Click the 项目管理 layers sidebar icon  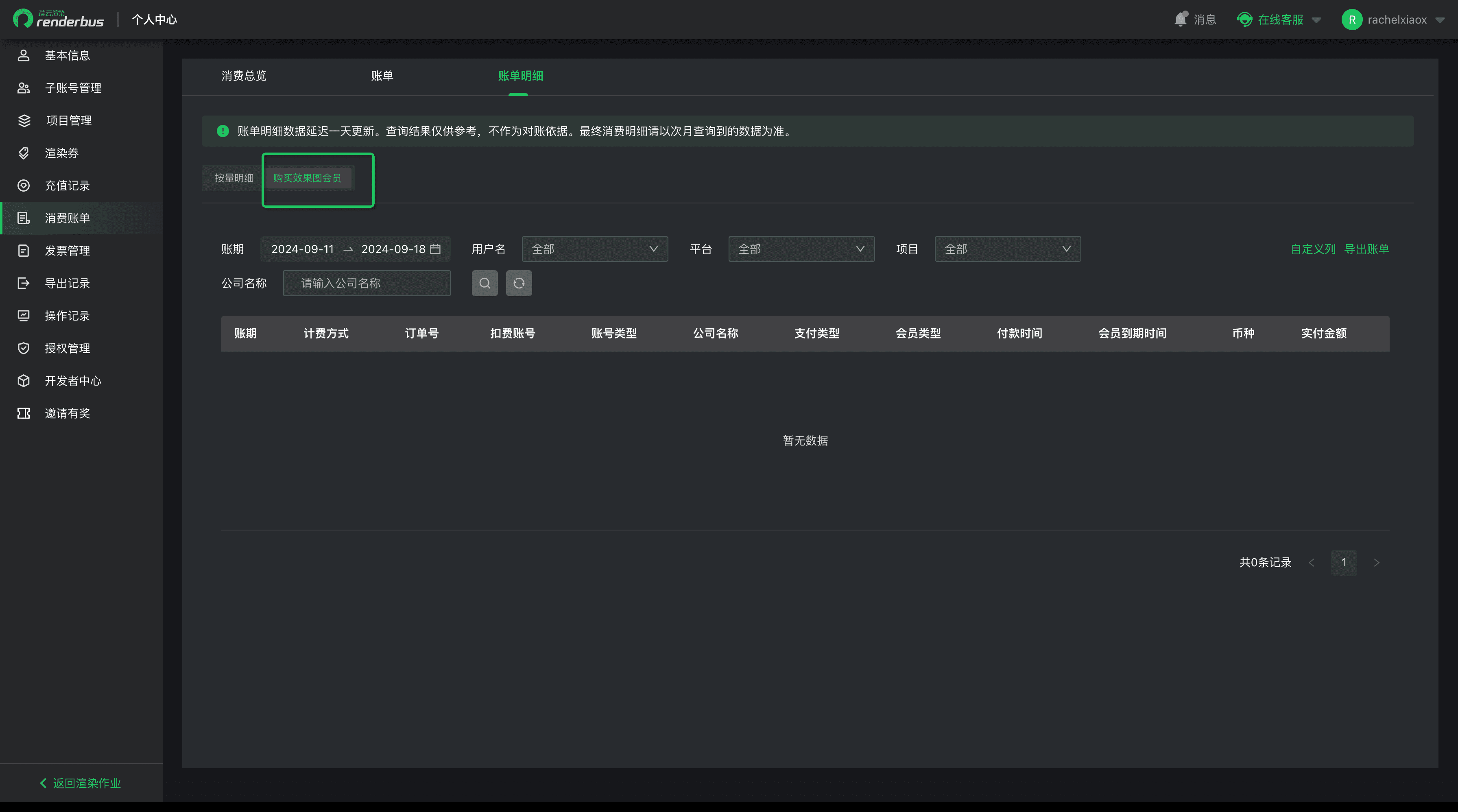point(24,120)
